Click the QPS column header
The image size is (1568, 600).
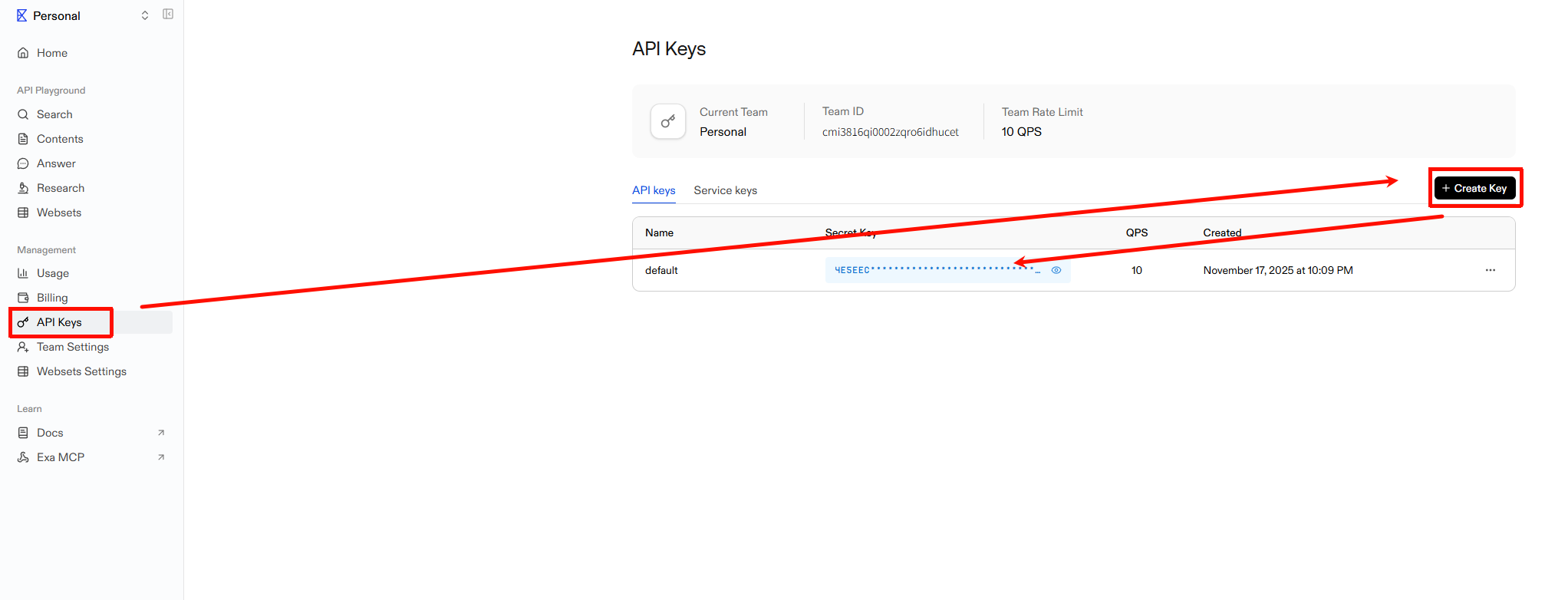click(x=1137, y=232)
